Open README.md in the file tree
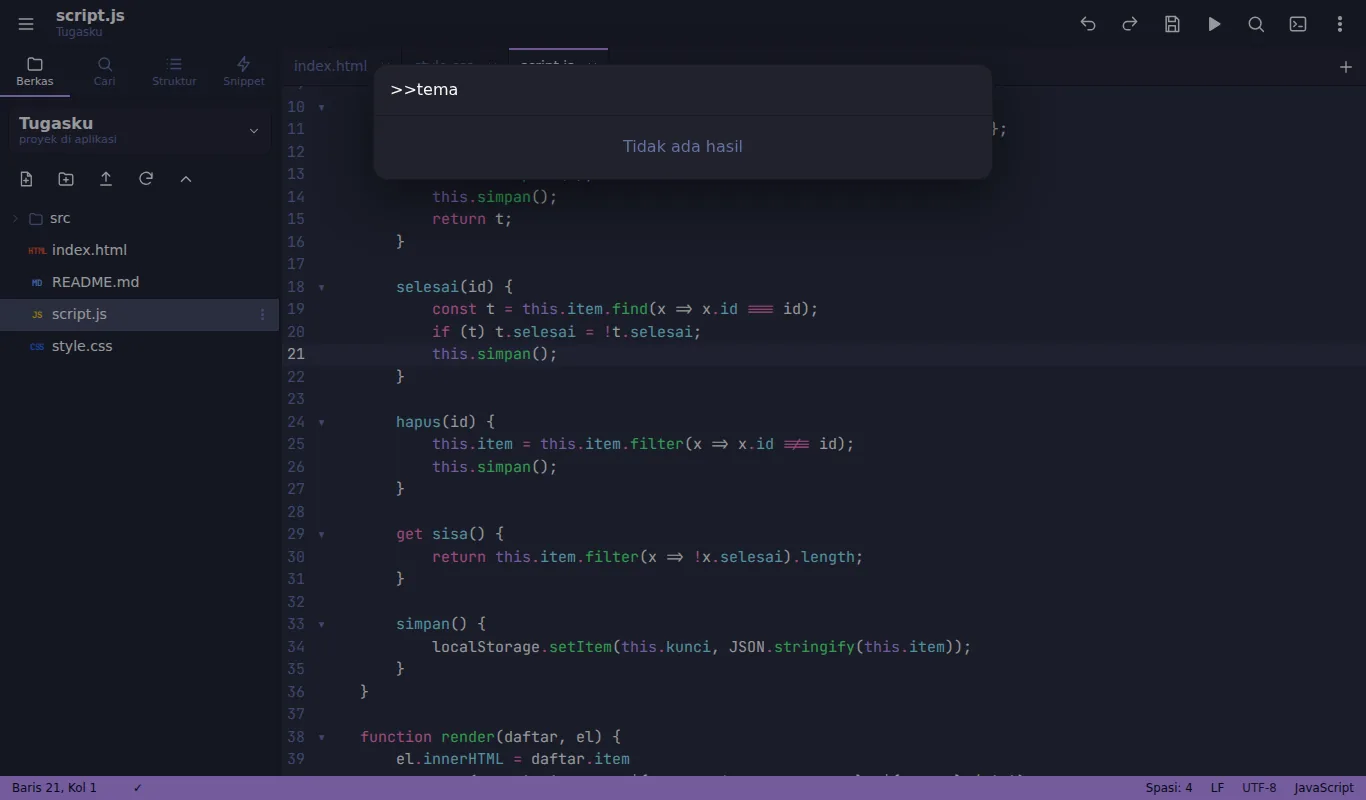 click(x=139, y=282)
